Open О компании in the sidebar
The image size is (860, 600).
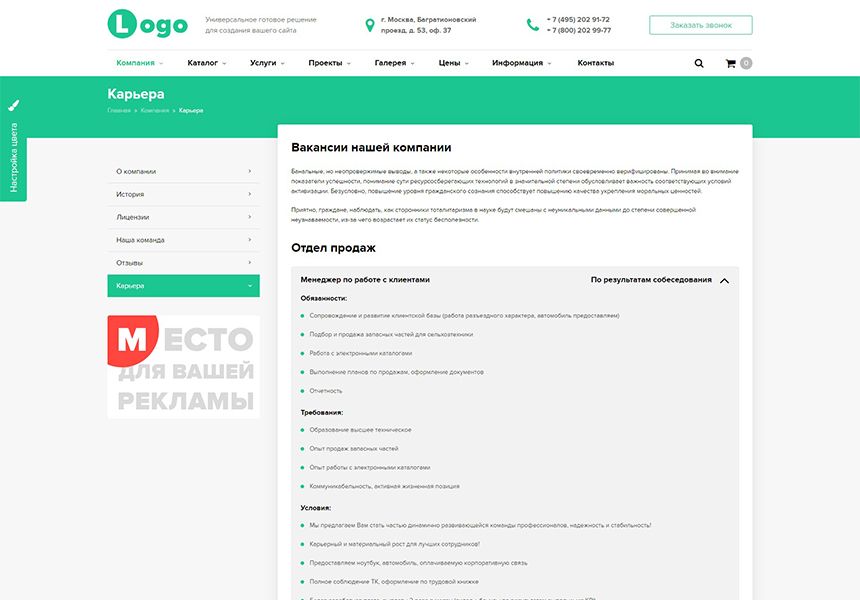[183, 172]
